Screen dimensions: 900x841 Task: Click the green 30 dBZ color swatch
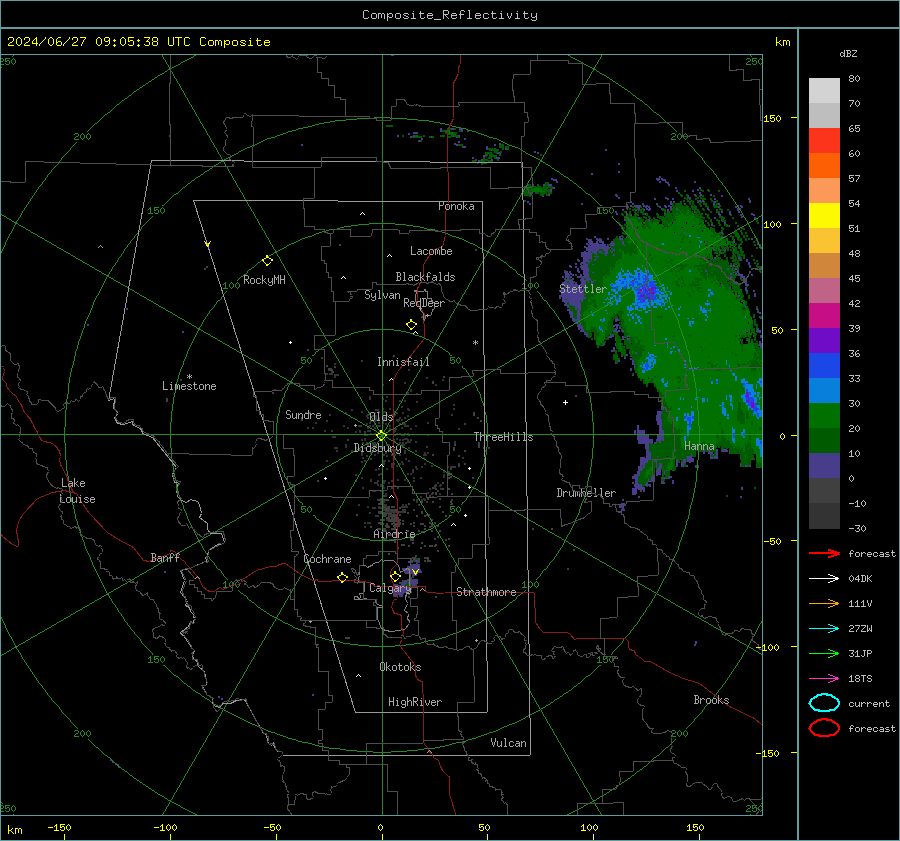(x=824, y=415)
